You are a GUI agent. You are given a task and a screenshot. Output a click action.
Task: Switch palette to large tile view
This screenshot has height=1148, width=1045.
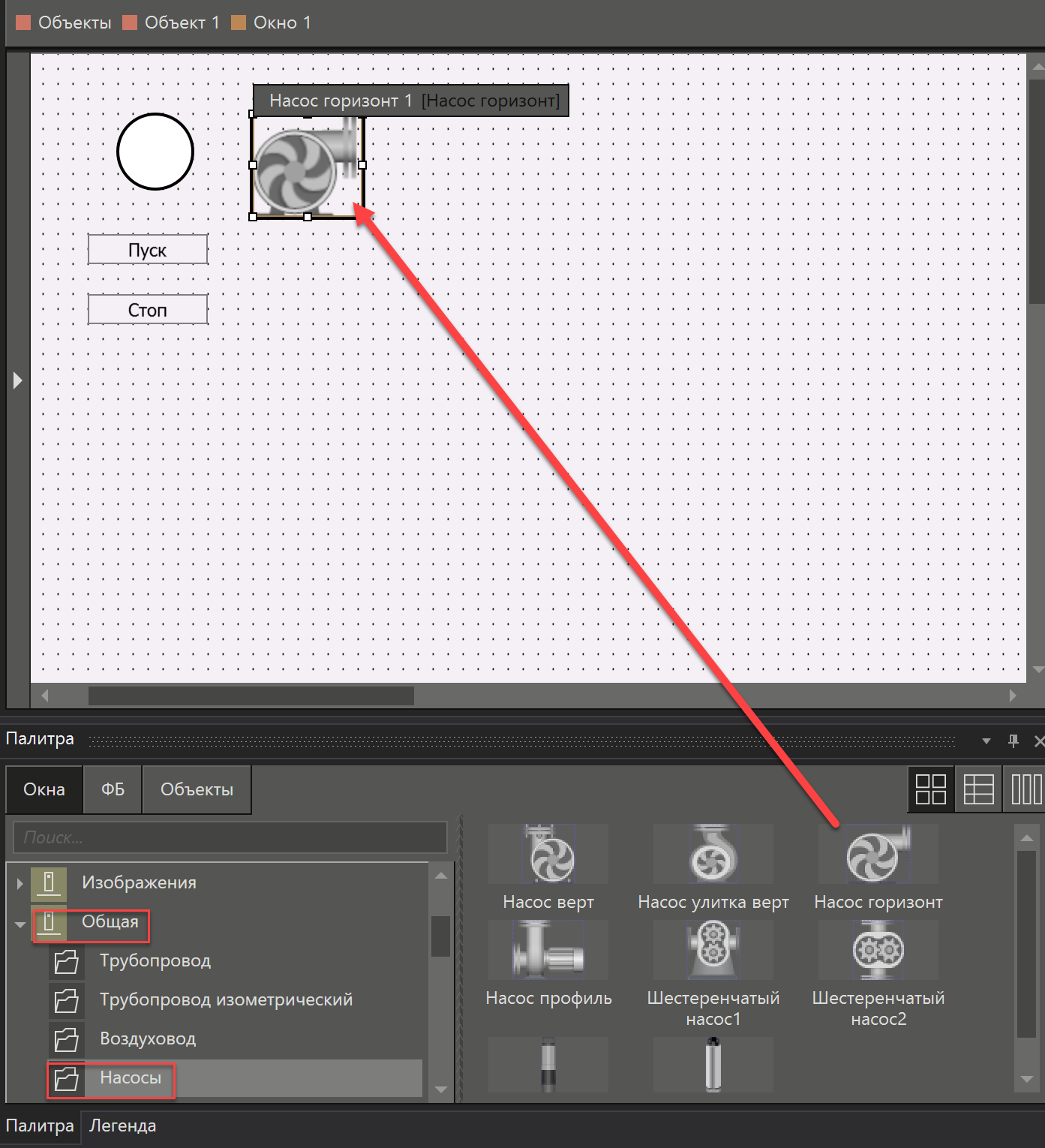point(930,789)
